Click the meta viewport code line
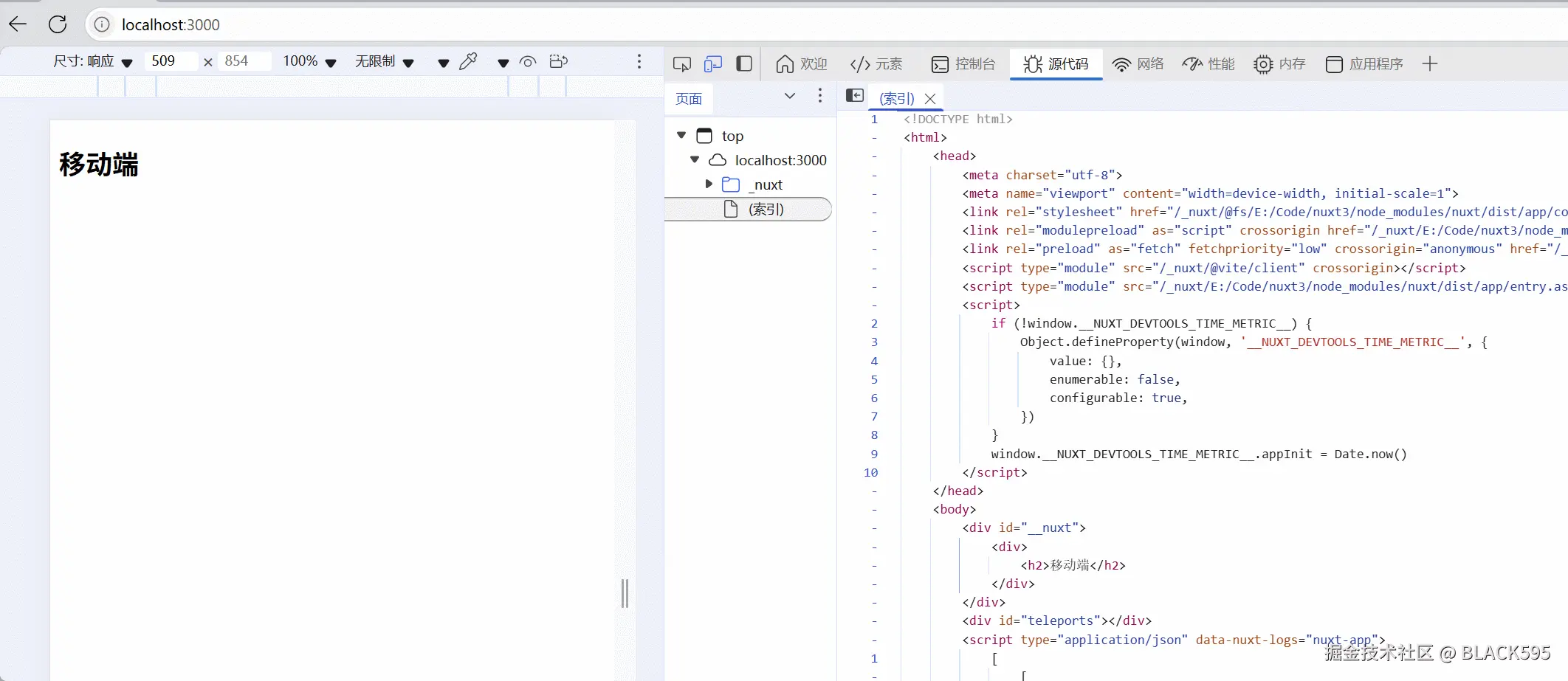 pos(1210,193)
